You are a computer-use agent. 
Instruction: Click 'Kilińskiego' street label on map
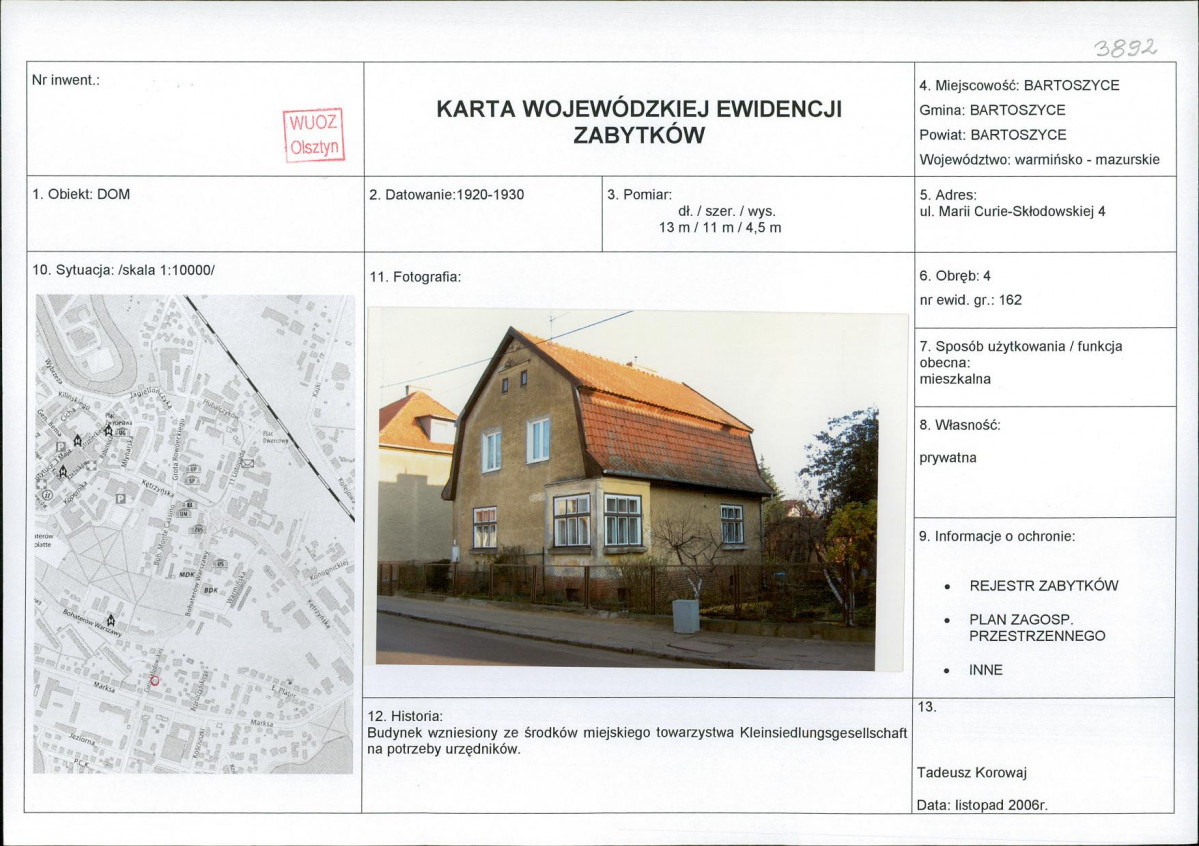click(74, 400)
